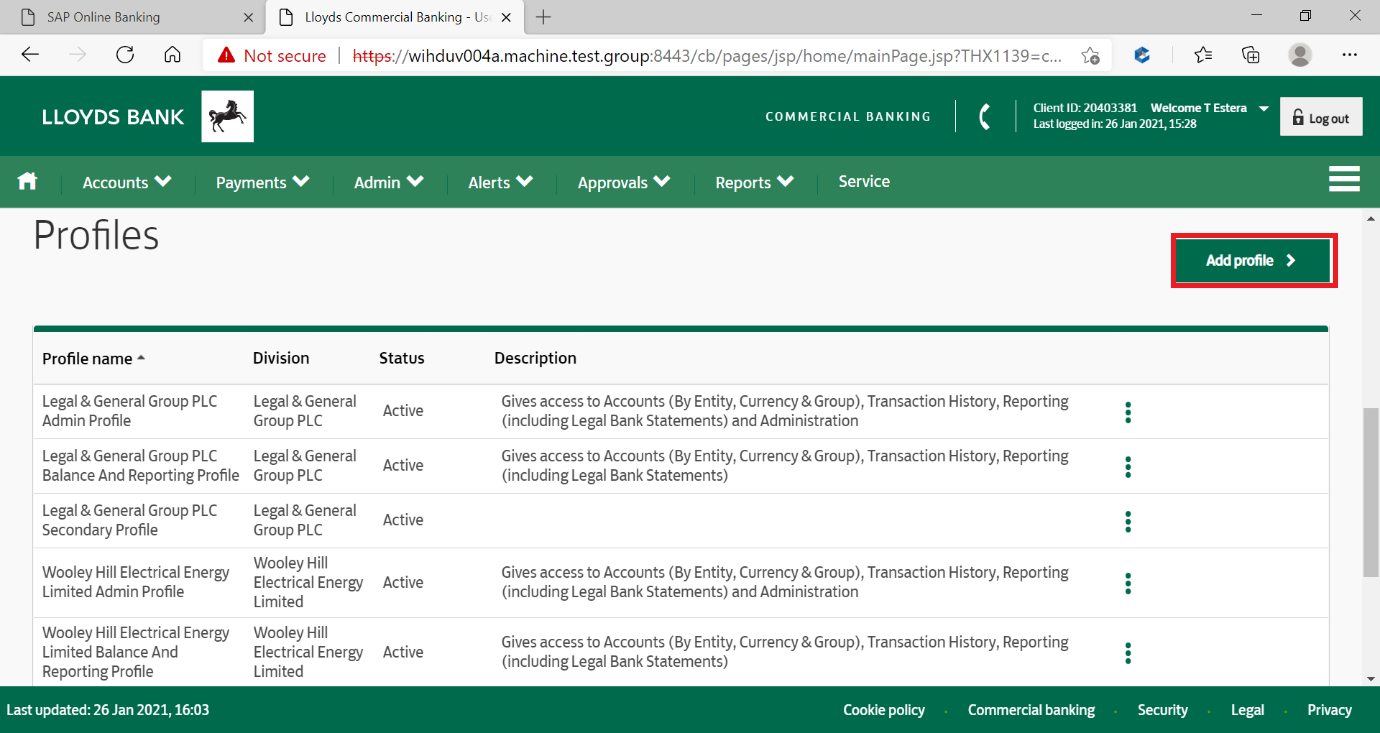Refresh the browser page

coord(125,55)
